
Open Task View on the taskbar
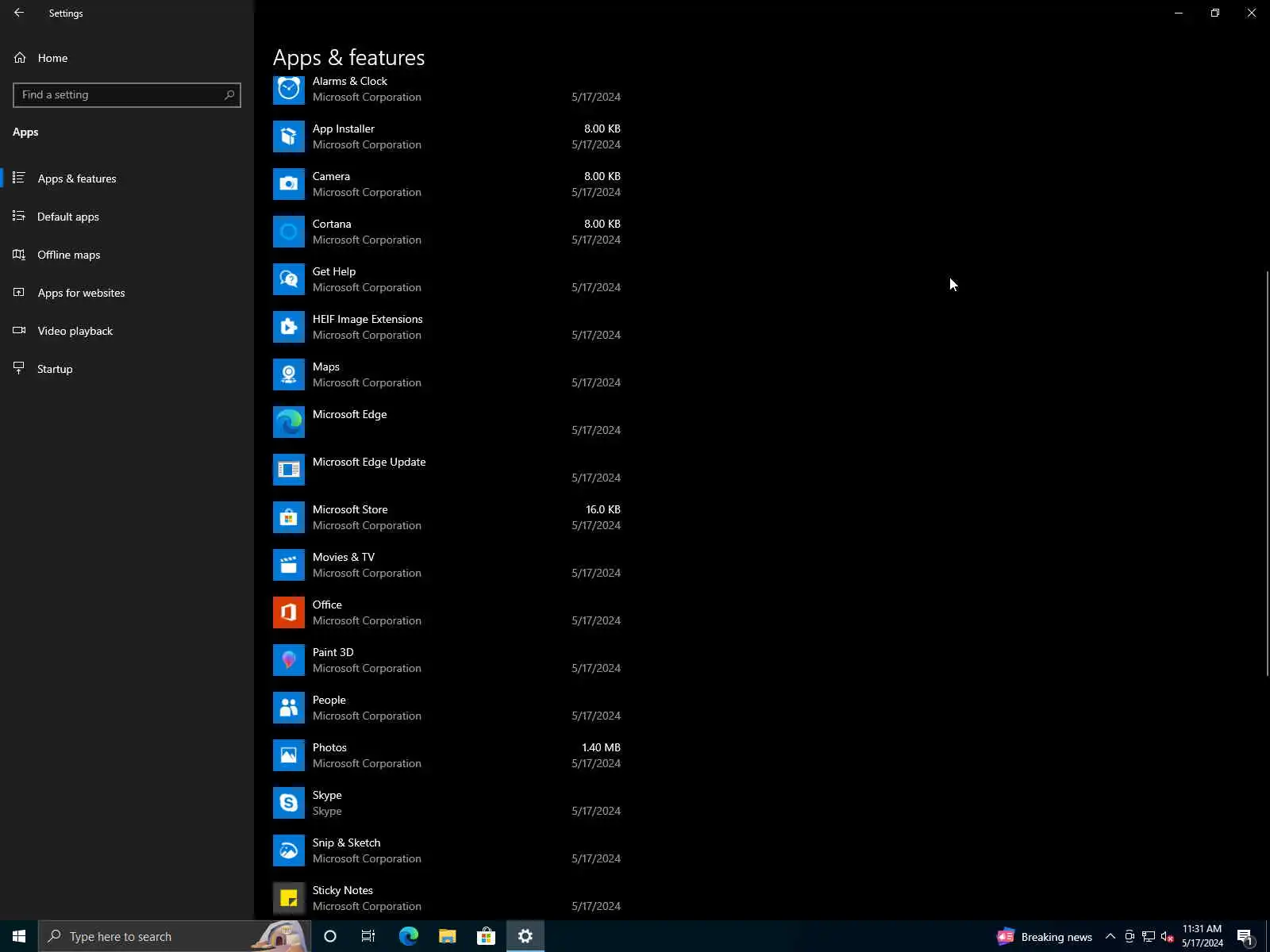point(368,936)
